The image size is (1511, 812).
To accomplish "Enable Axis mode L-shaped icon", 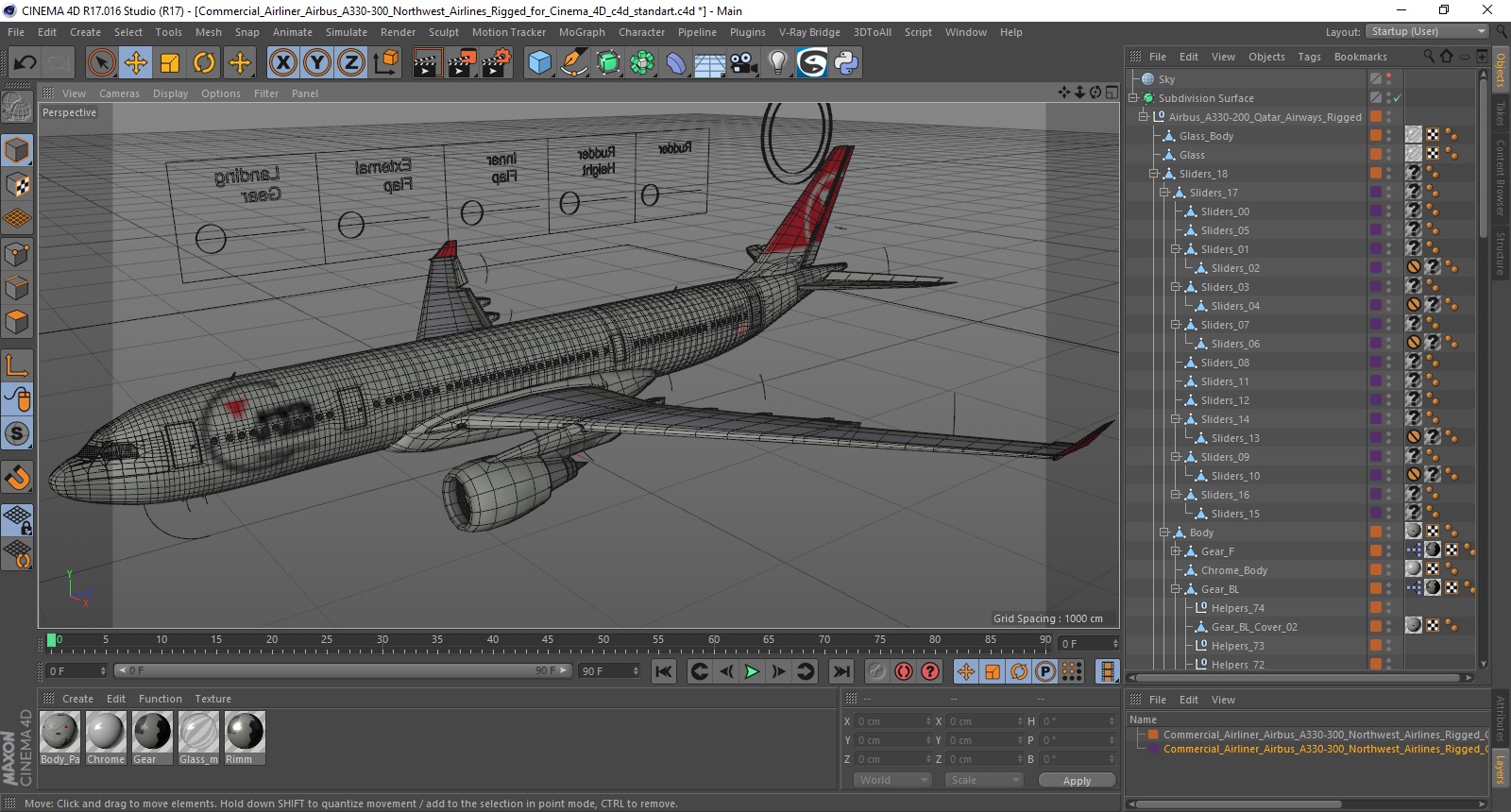I will (x=17, y=364).
